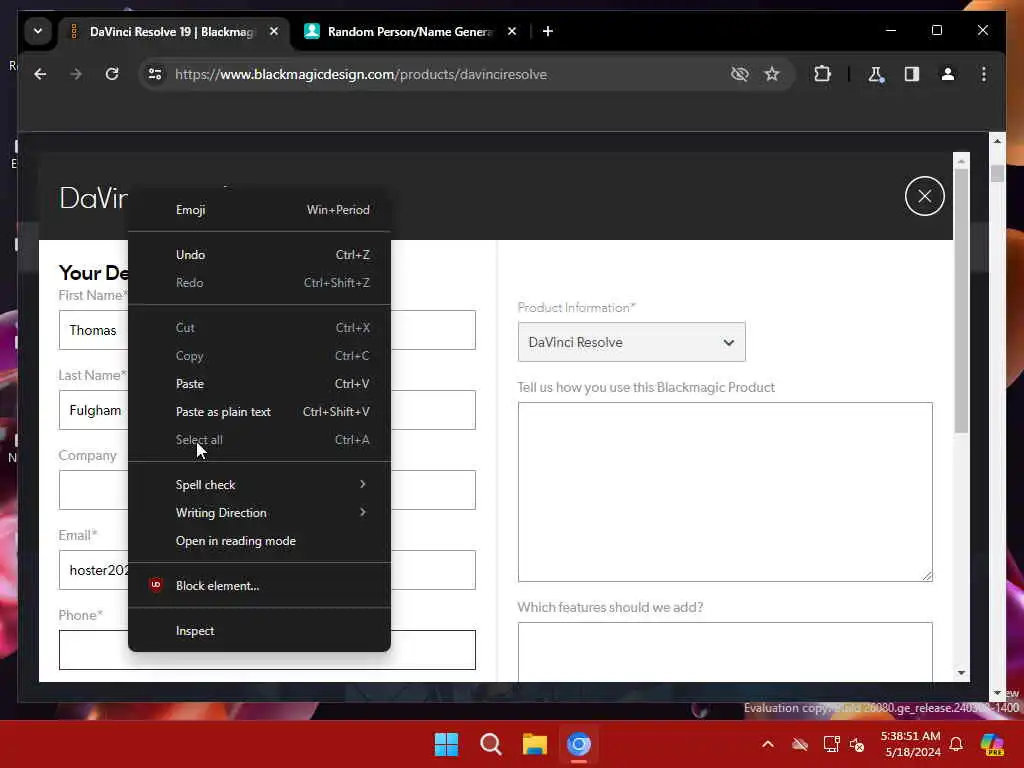The height and width of the screenshot is (768, 1024).
Task: Click the form's inner scrollbar thumb
Action: point(961,300)
